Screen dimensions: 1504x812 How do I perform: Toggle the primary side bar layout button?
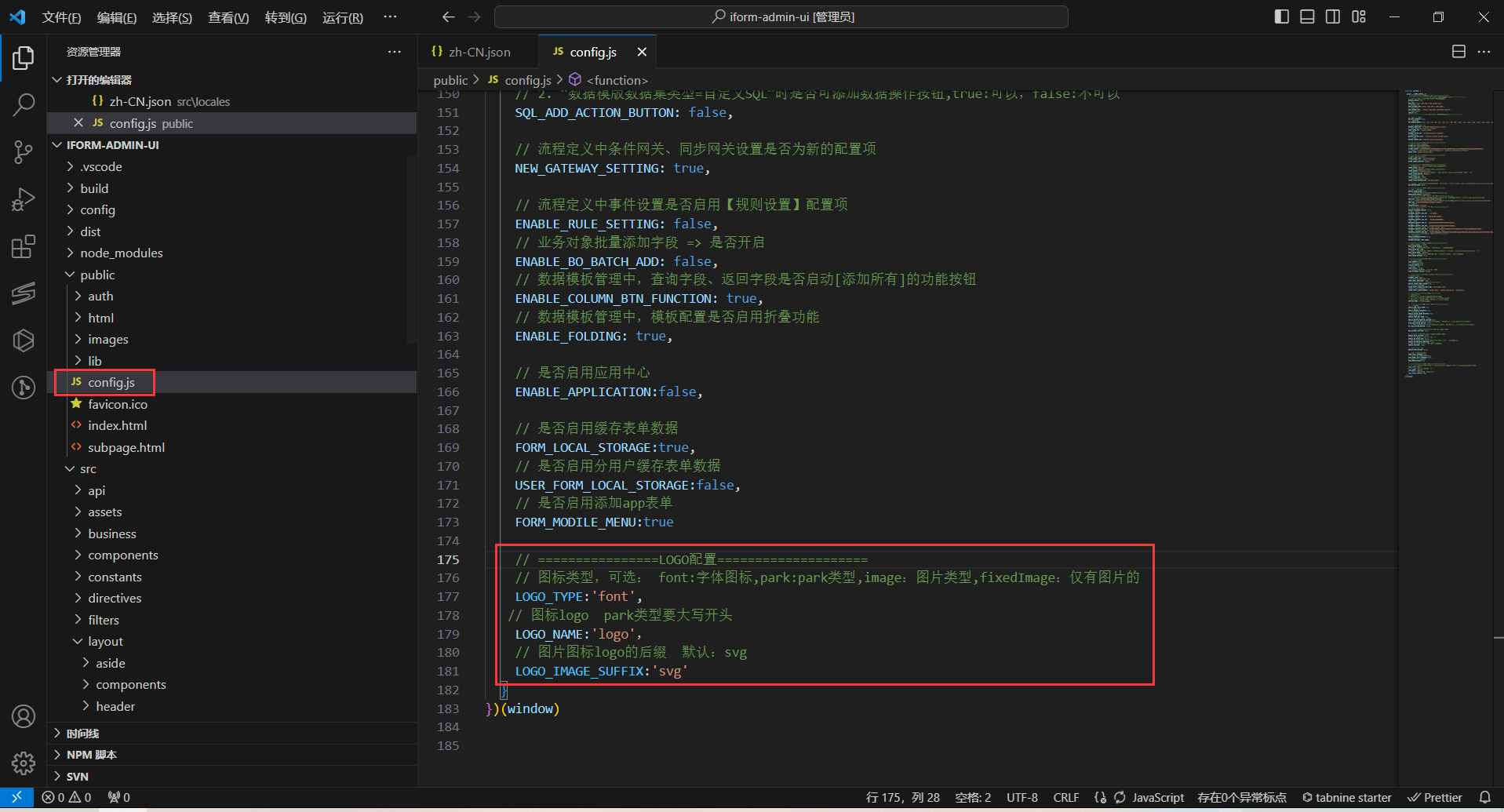(x=1282, y=16)
